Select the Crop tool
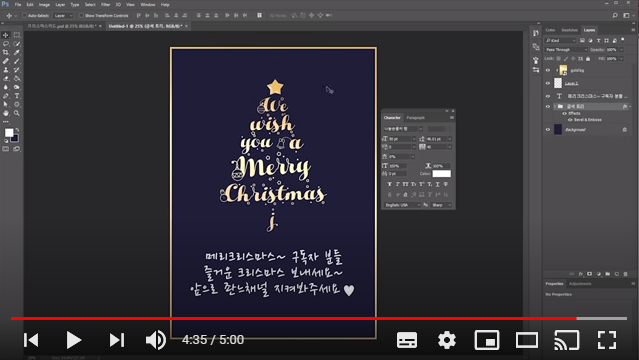This screenshot has width=639, height=360. (x=6, y=52)
